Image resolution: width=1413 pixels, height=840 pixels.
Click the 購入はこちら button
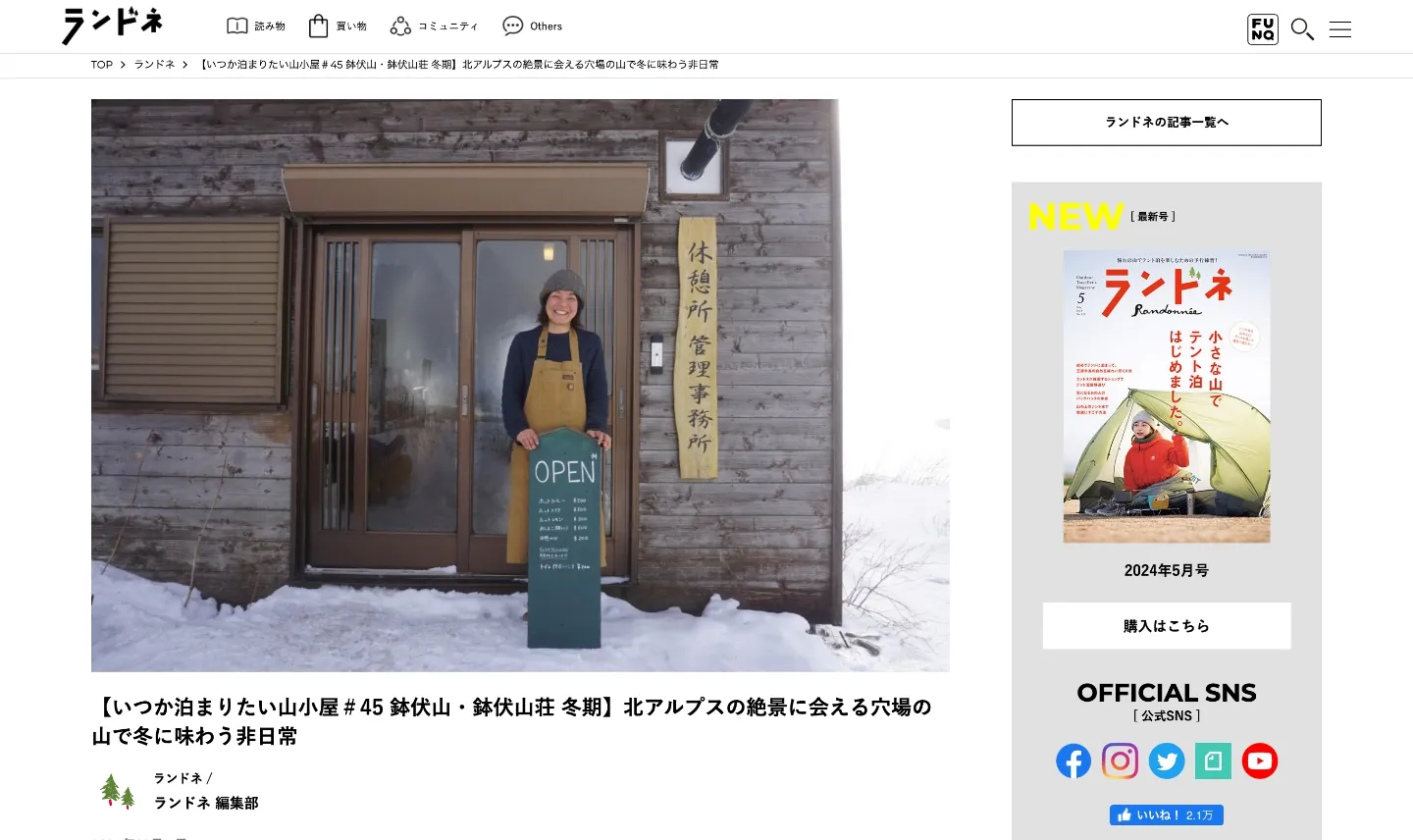pyautogui.click(x=1167, y=626)
